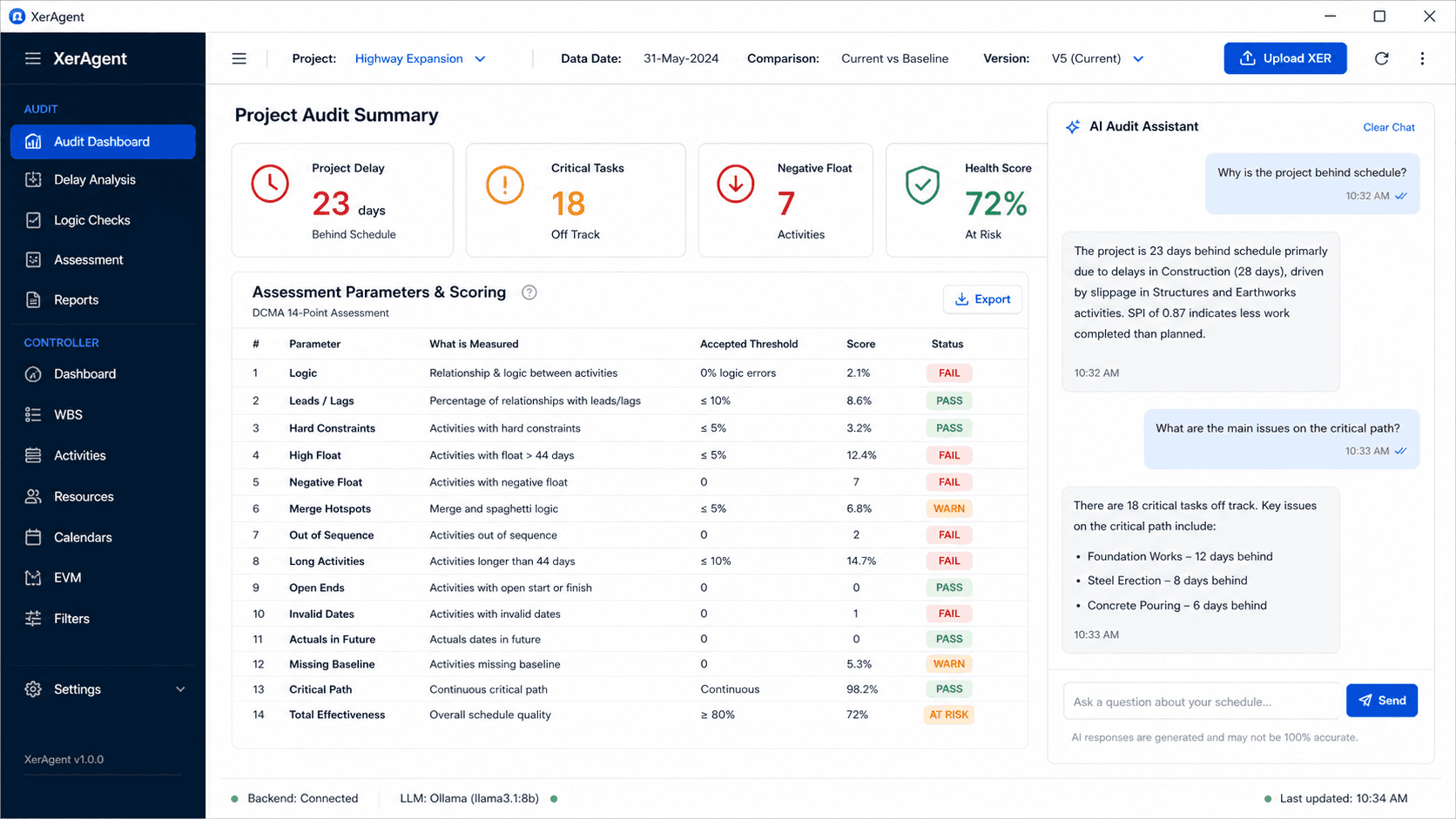This screenshot has width=1456, height=819.
Task: Click the schedule question input field
Action: click(1201, 702)
